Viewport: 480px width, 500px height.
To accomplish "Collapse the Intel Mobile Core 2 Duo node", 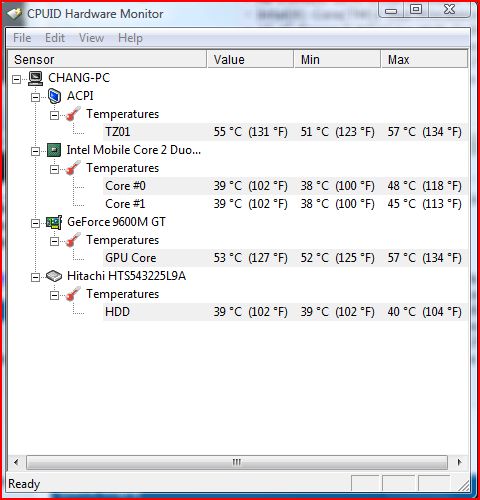I will (35, 151).
